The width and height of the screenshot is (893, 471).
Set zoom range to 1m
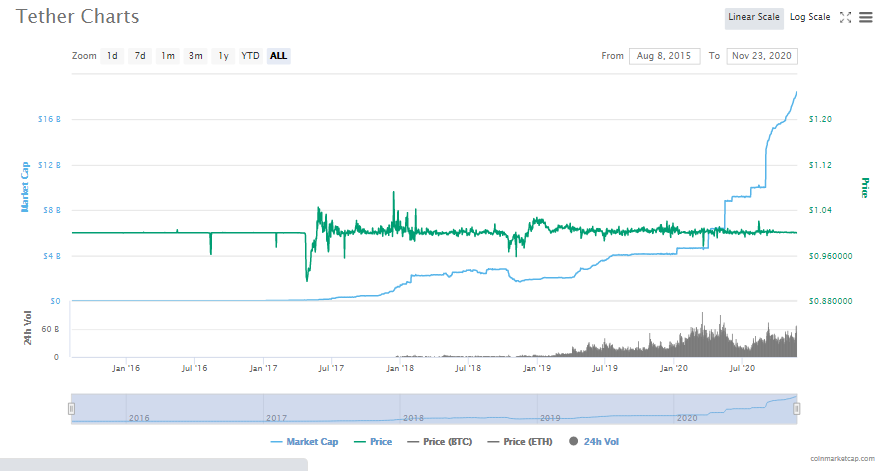(x=167, y=56)
